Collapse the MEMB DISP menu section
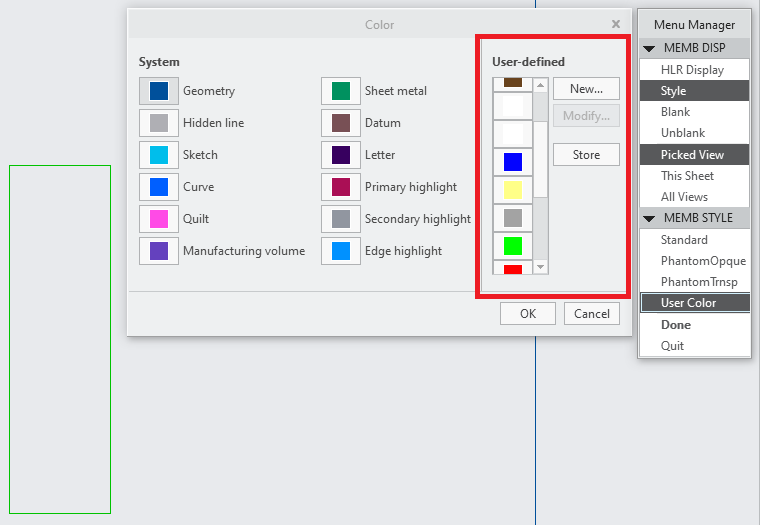 point(648,48)
